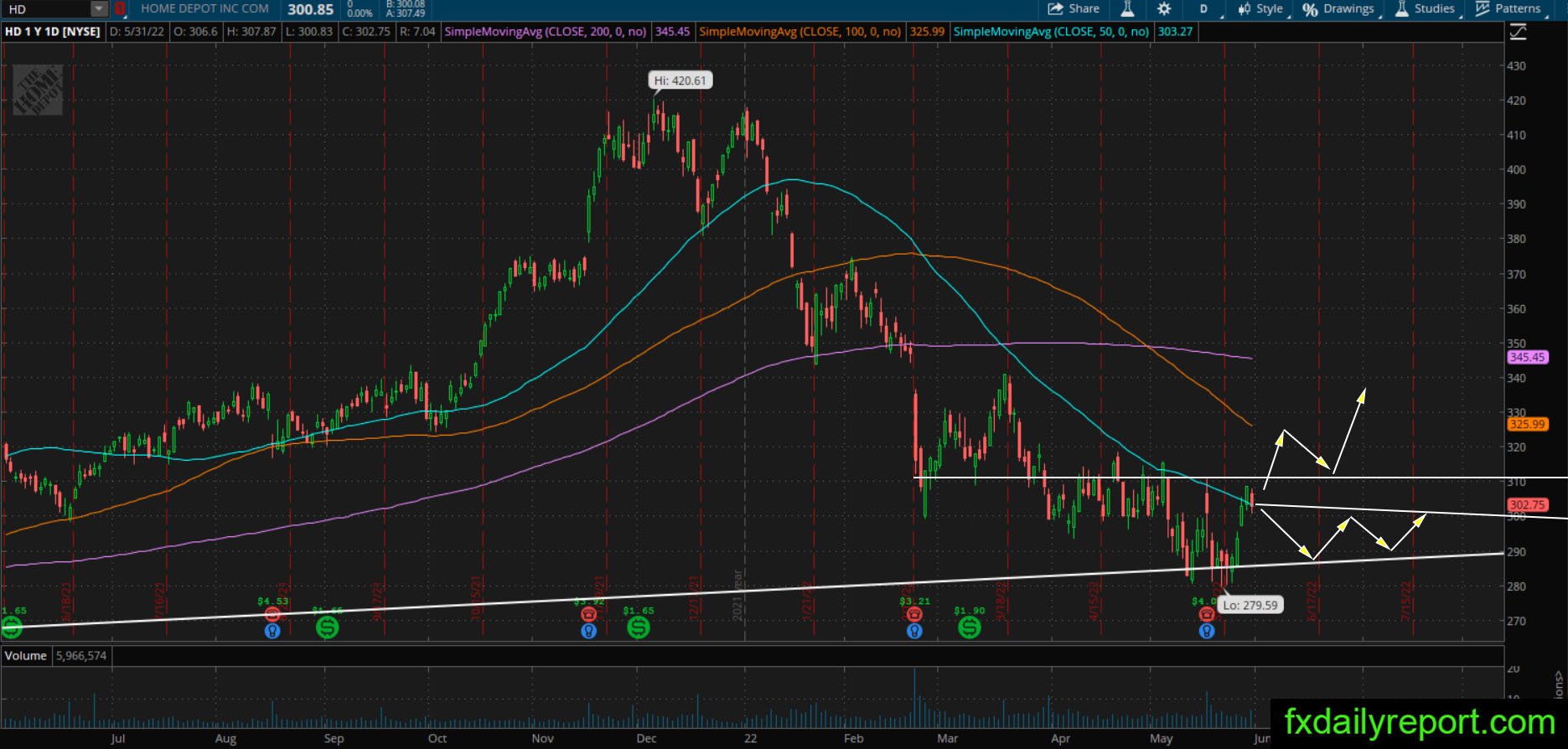Viewport: 1568px width, 749px height.
Task: Click the 430 label on price axis
Action: 1516,65
